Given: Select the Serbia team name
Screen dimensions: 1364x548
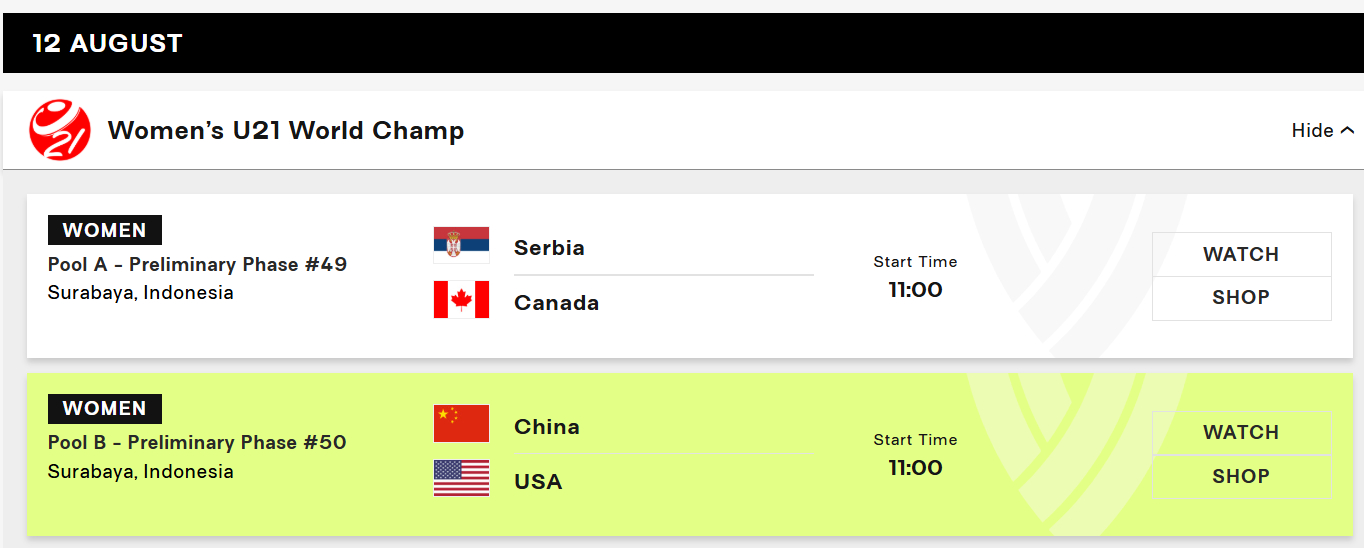Looking at the screenshot, I should (x=549, y=248).
